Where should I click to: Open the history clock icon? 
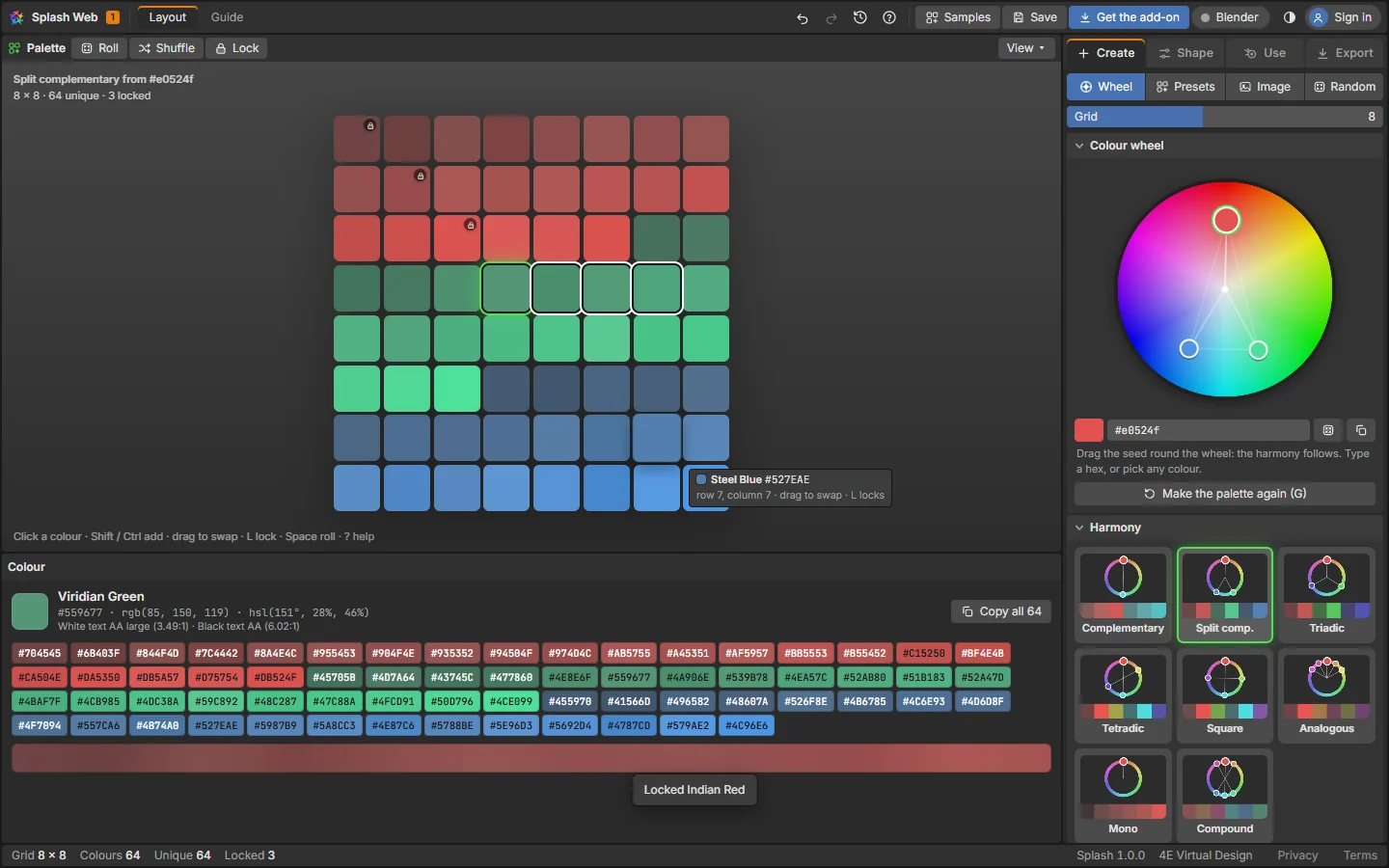tap(860, 17)
